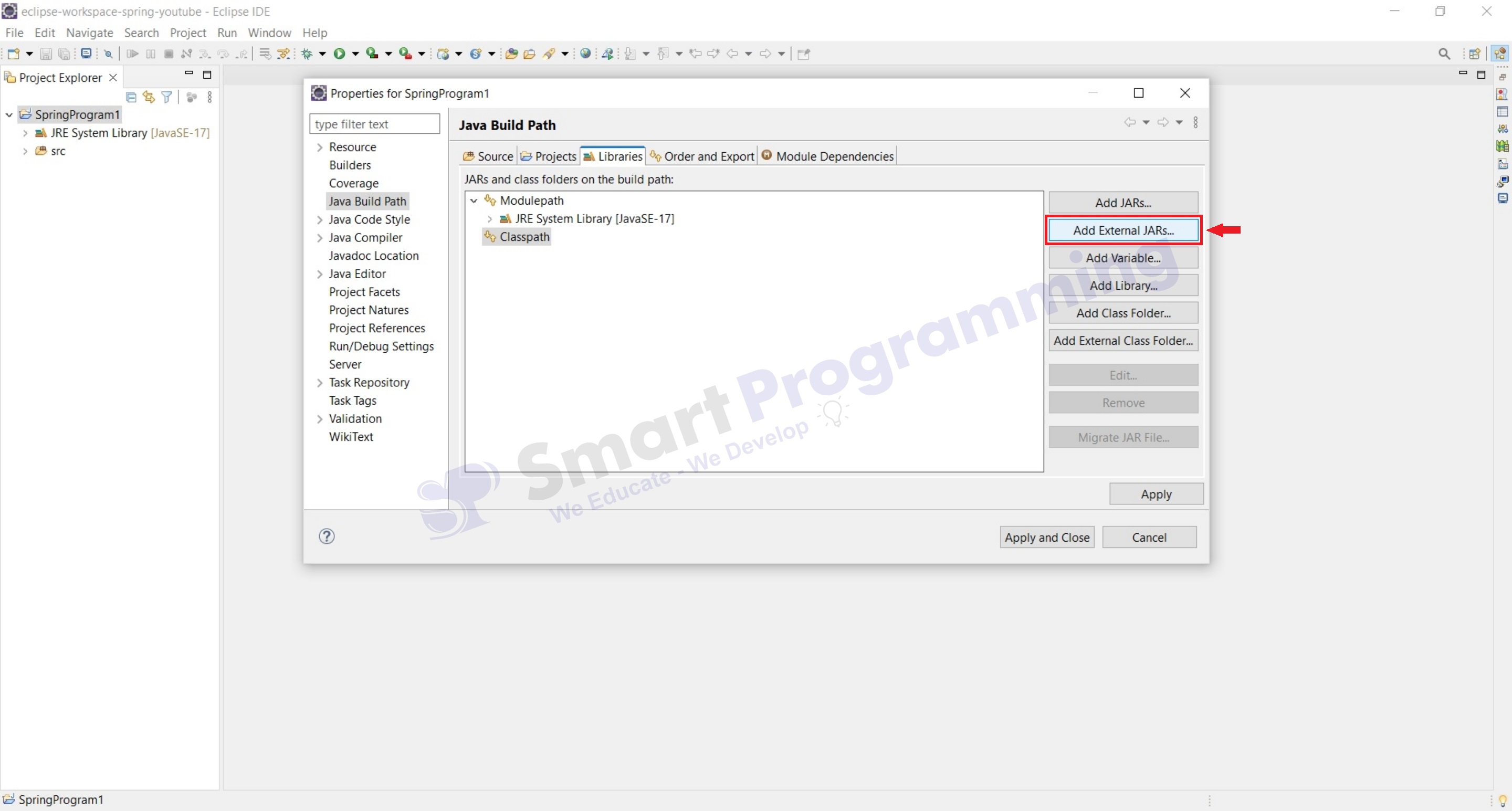Open the Window menu
The image size is (1512, 811).
tap(269, 33)
